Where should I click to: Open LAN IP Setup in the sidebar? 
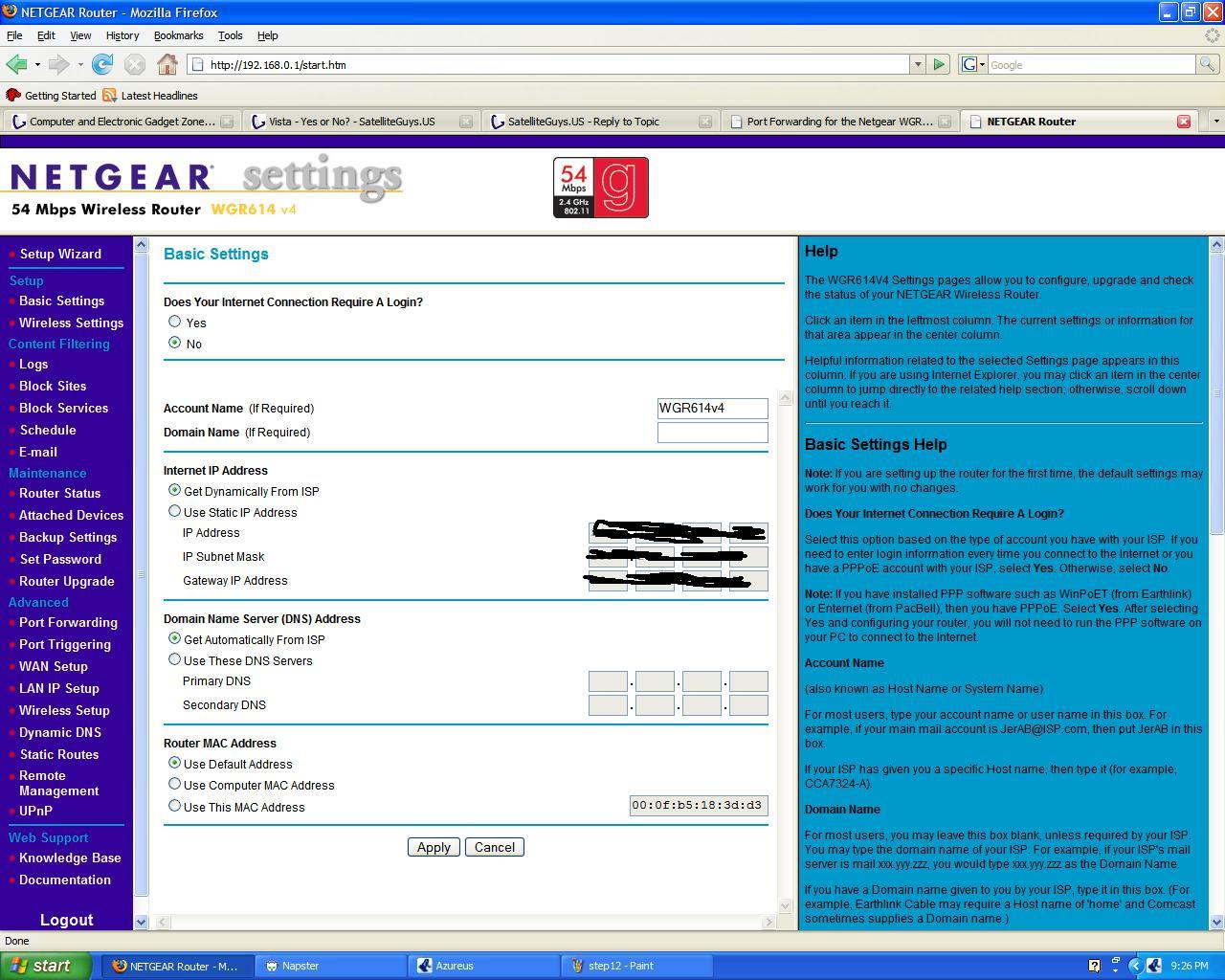click(59, 688)
